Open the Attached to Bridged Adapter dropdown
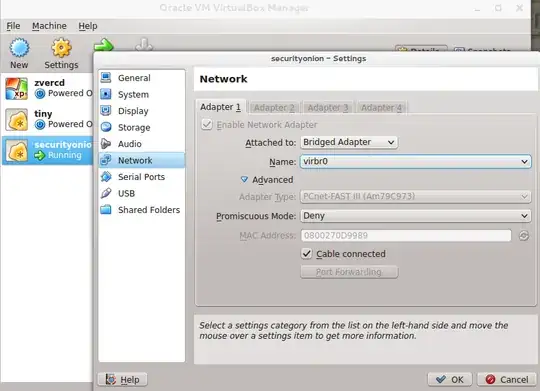540x391 pixels. point(349,142)
